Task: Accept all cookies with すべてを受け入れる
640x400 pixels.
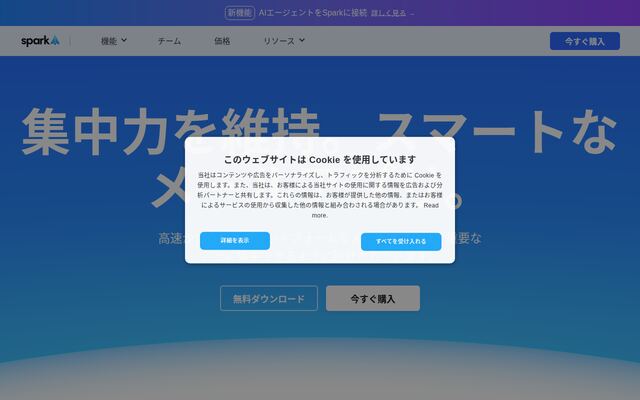Action: 401,242
